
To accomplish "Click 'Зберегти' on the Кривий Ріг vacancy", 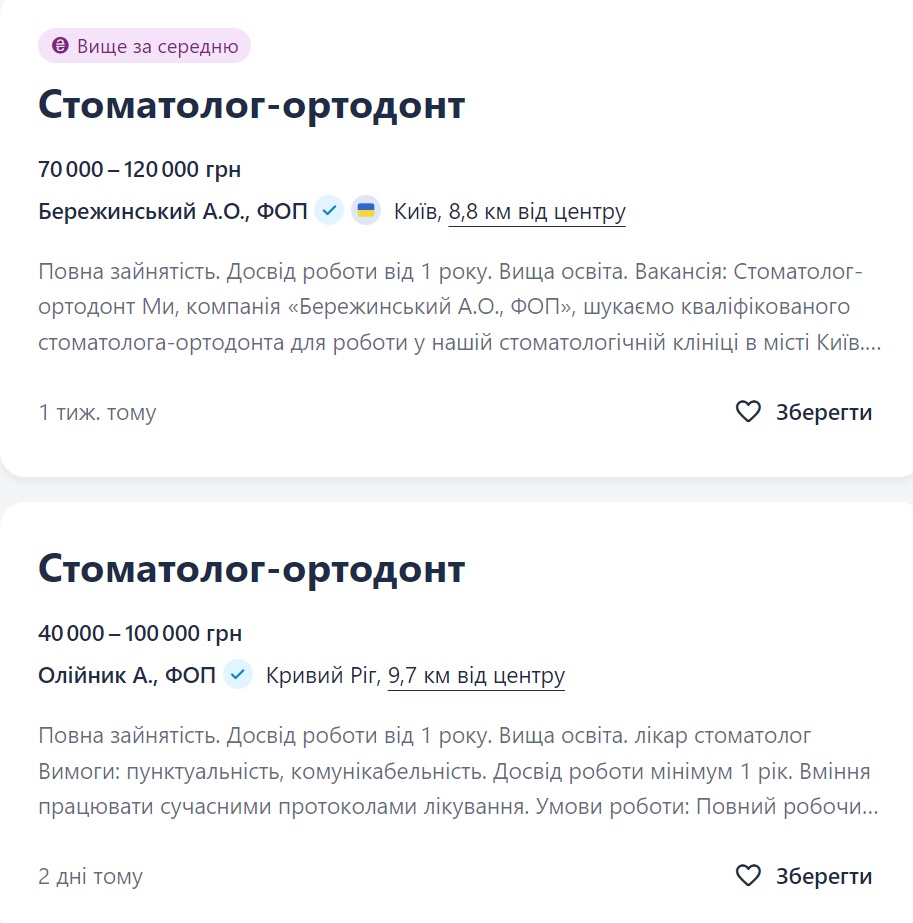I will point(824,875).
